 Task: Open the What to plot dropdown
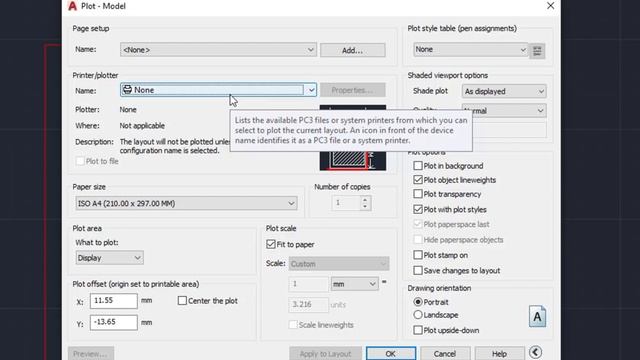(x=109, y=258)
